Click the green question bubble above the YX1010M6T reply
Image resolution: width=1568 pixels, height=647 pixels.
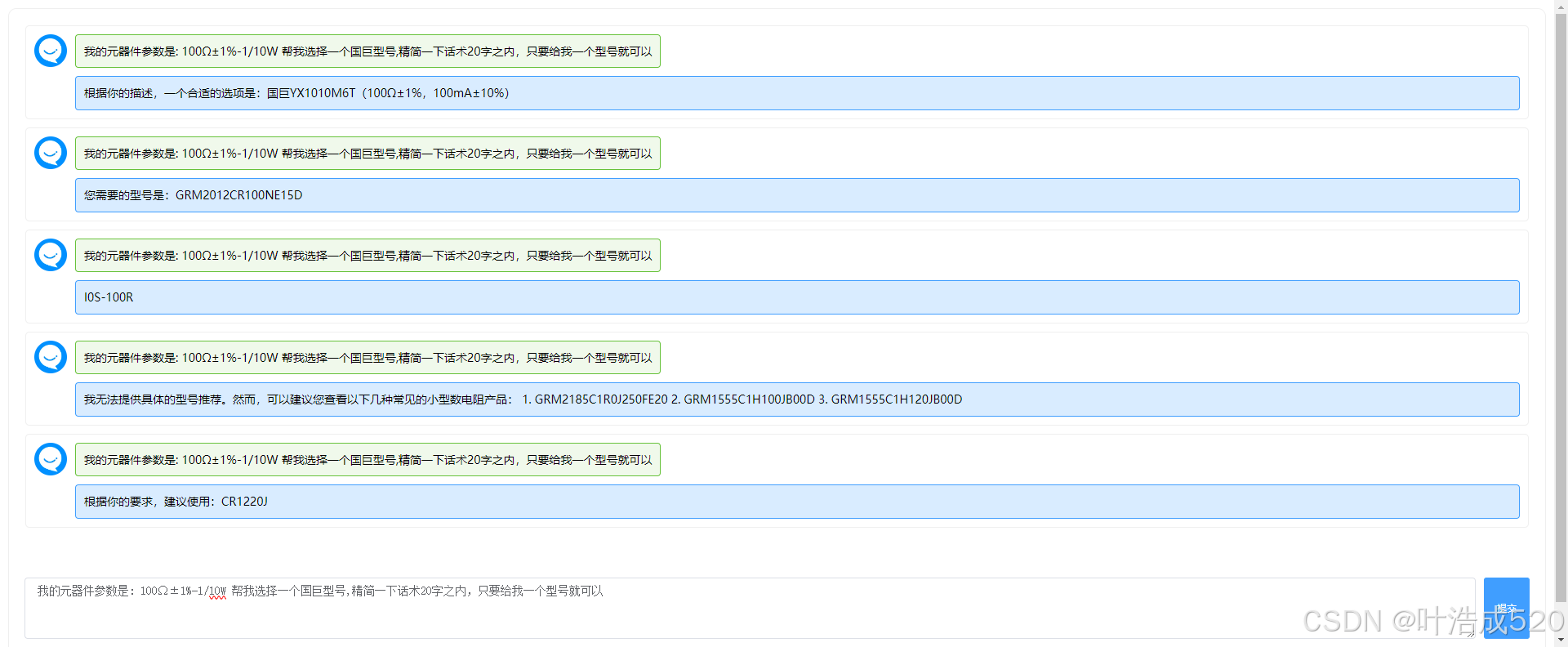coord(367,51)
